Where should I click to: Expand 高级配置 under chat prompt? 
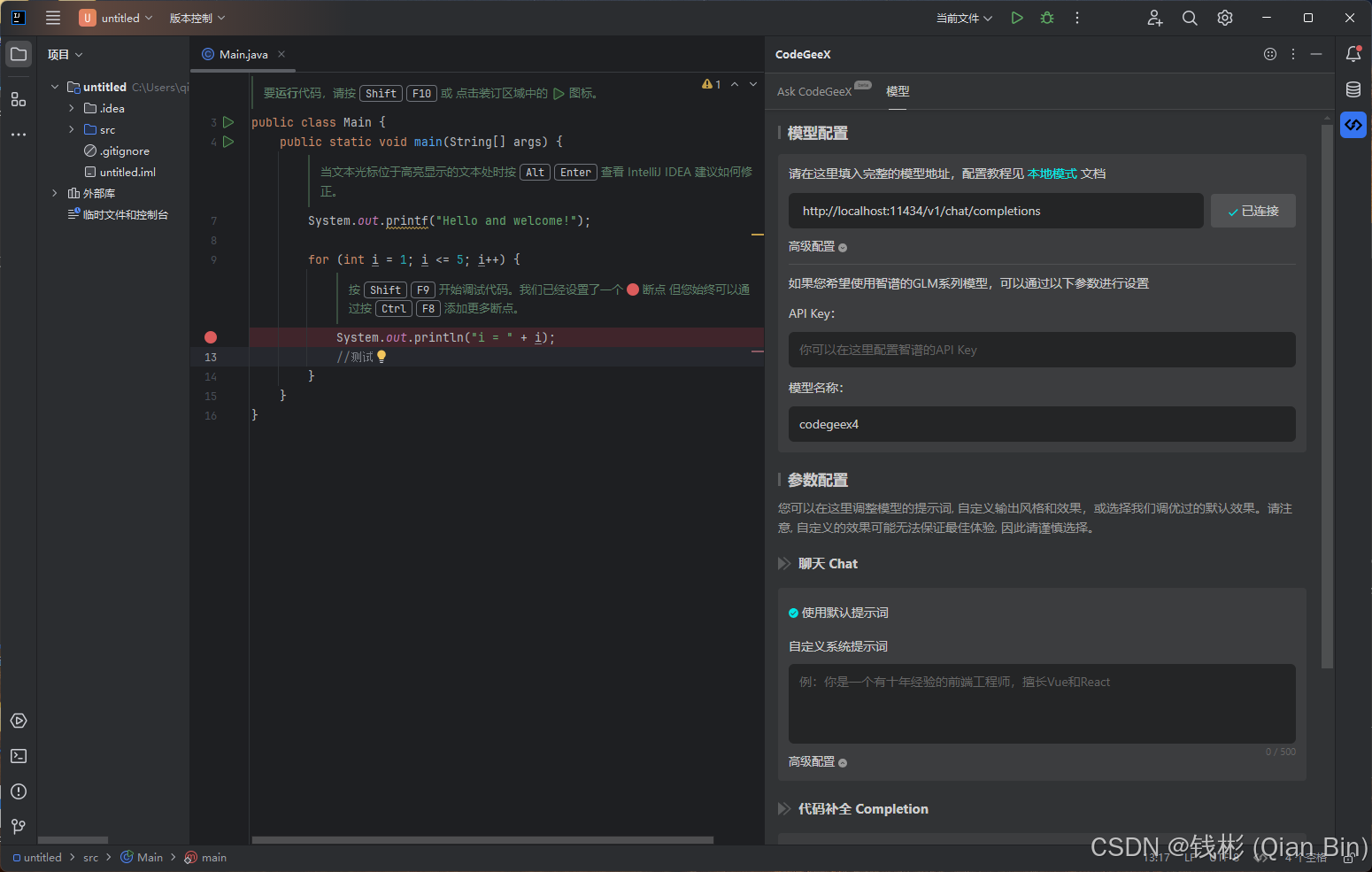(x=818, y=762)
